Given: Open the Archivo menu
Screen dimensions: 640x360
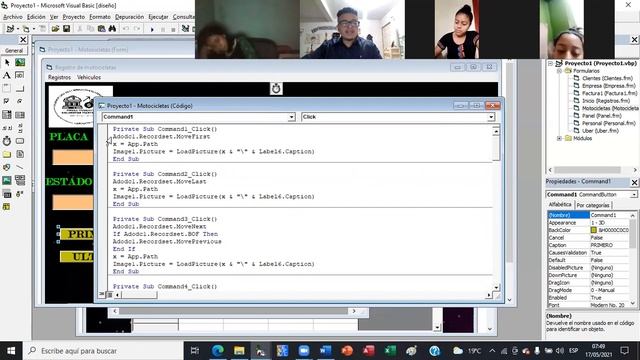Looking at the screenshot, I should 13,17.
